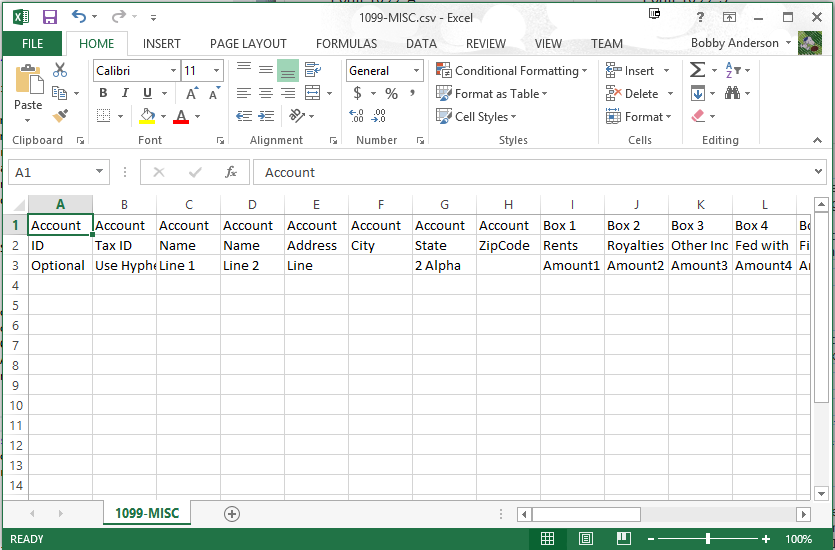Click the Percent Style icon
835x550 pixels.
pos(391,94)
